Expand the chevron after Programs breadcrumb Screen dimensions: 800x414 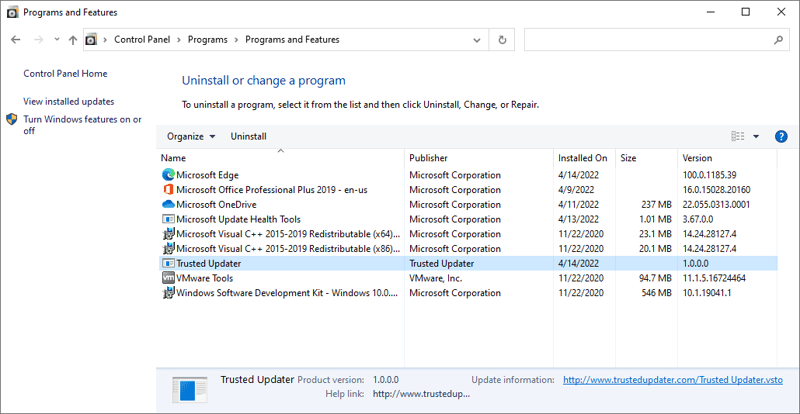click(x=237, y=39)
